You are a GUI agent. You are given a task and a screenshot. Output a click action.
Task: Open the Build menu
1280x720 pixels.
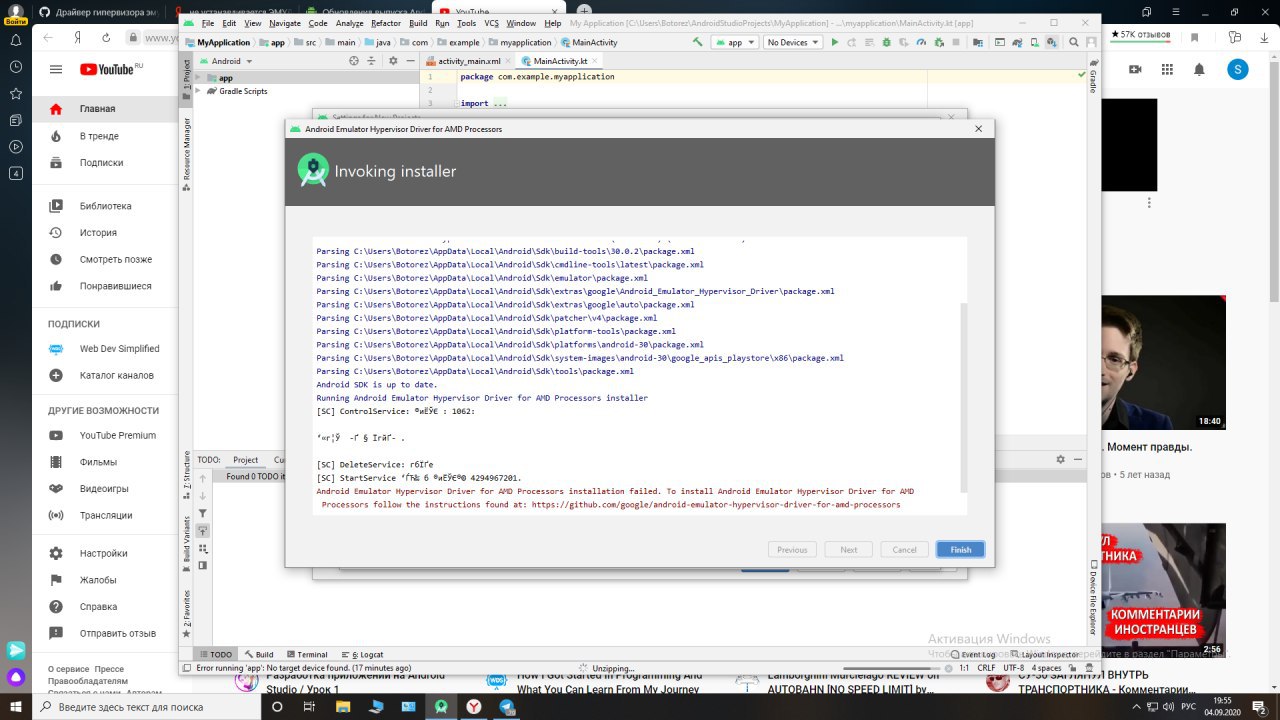pos(418,23)
